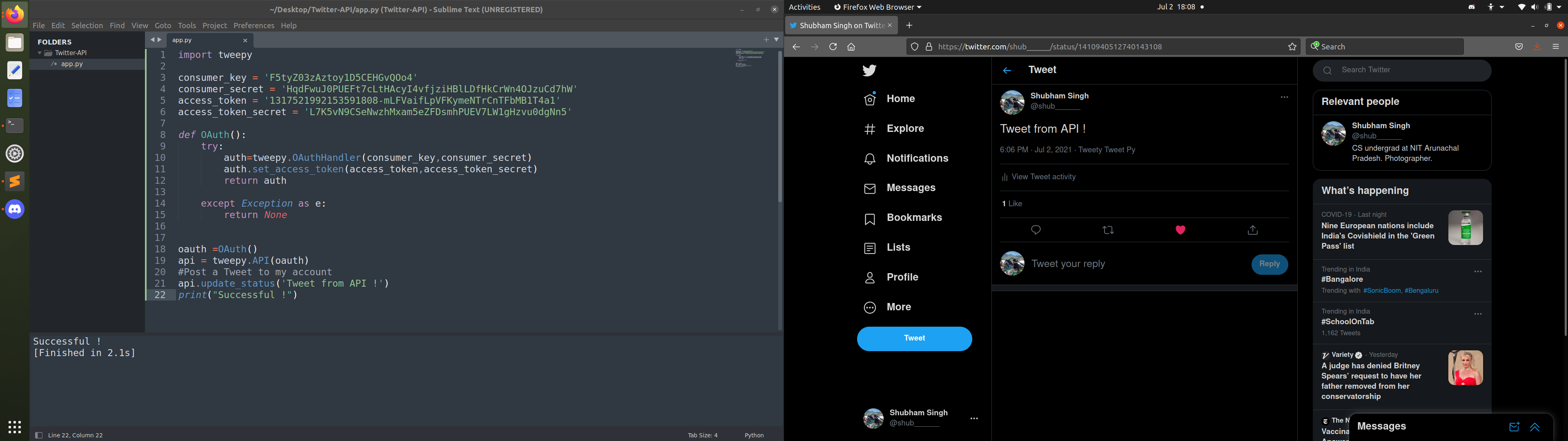Open the Tools menu in Sublime Text
This screenshot has width=1568, height=441.
click(x=186, y=26)
